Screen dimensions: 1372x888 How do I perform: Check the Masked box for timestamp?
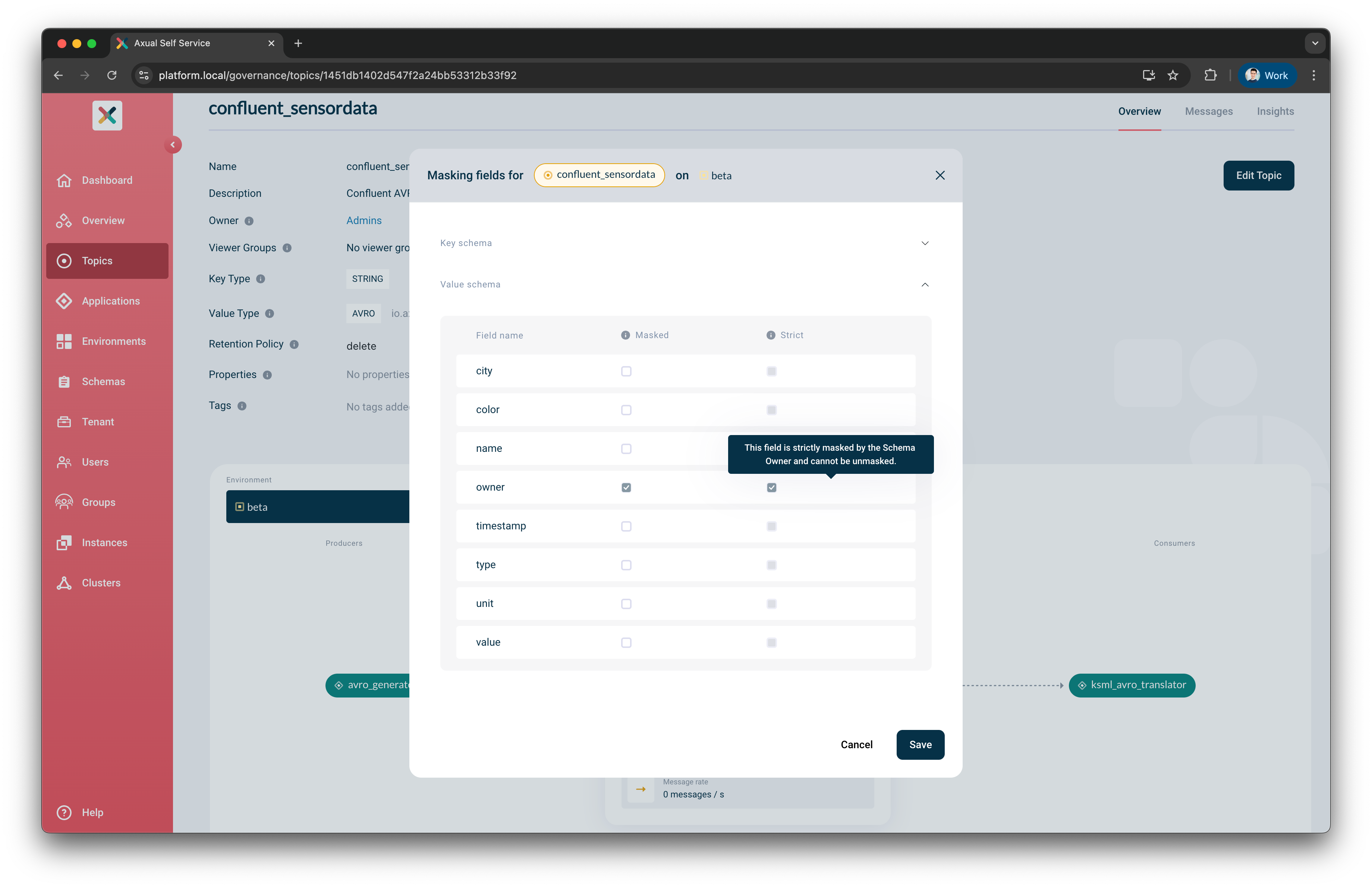point(626,526)
